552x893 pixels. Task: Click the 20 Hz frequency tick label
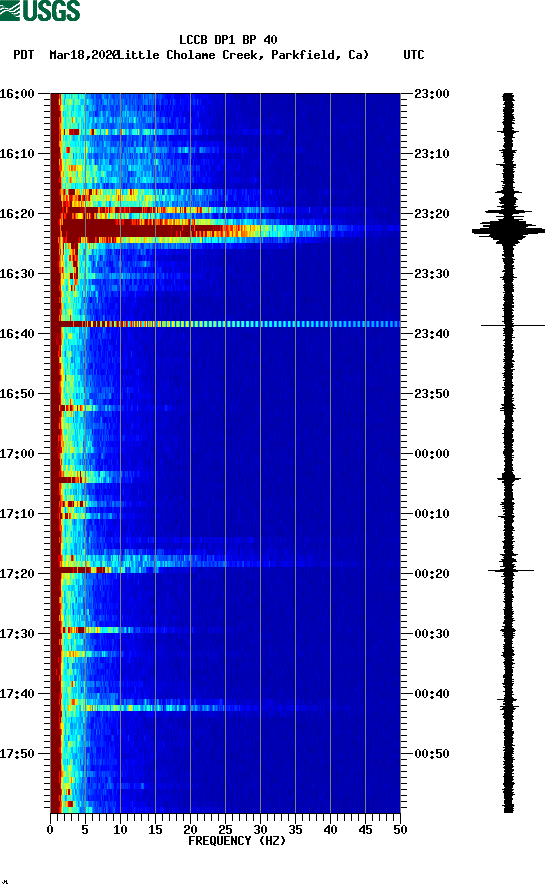tap(190, 830)
